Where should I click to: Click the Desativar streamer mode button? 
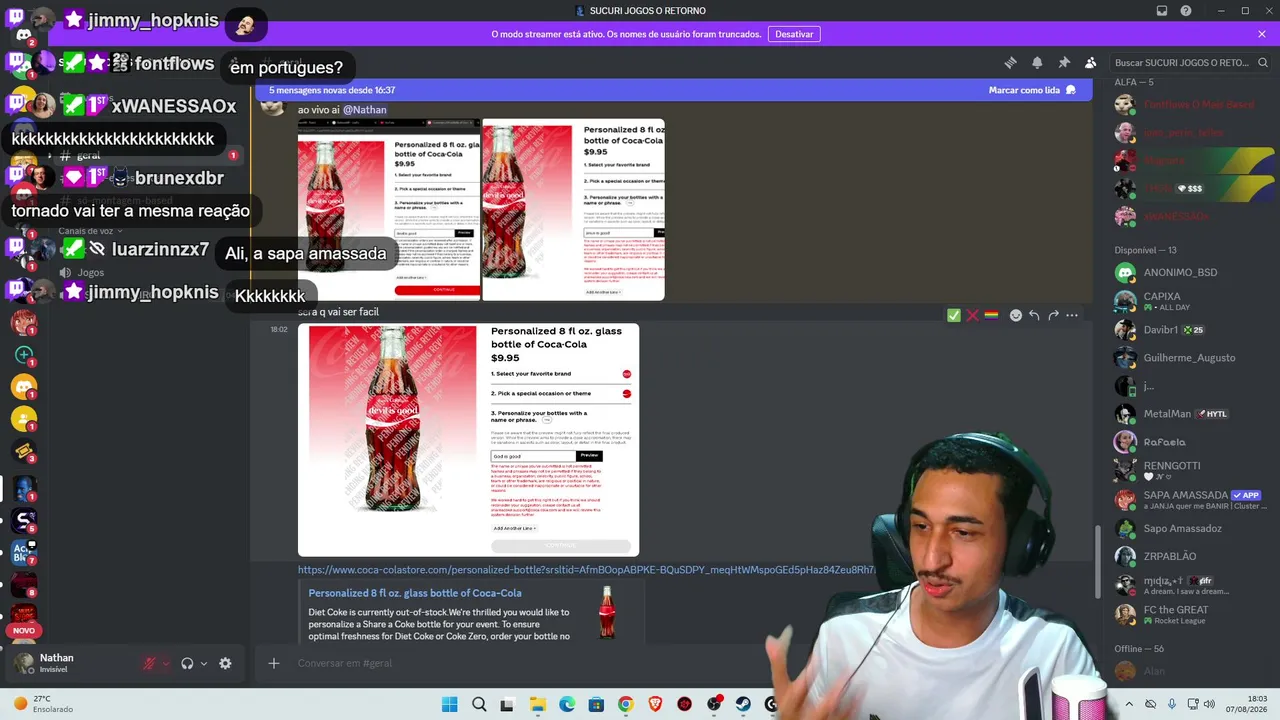pos(794,34)
